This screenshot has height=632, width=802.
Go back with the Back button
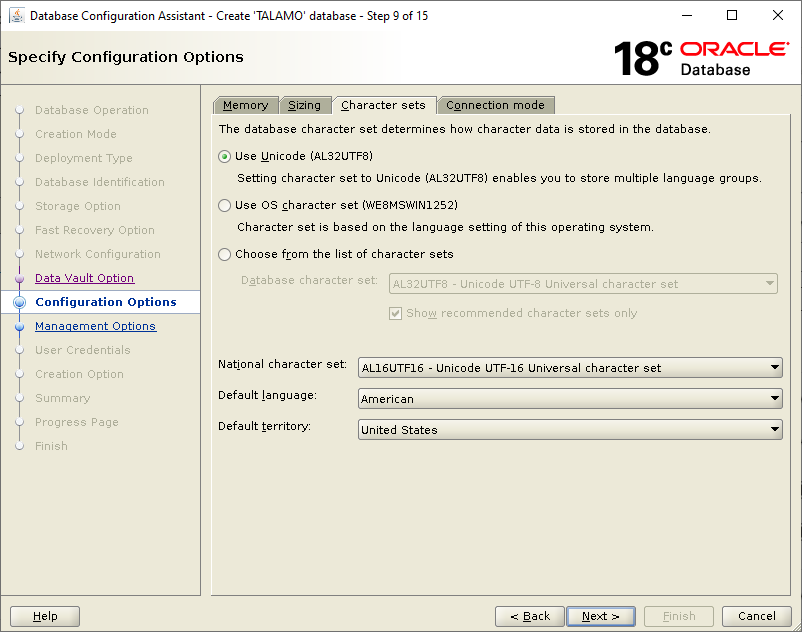pos(530,616)
